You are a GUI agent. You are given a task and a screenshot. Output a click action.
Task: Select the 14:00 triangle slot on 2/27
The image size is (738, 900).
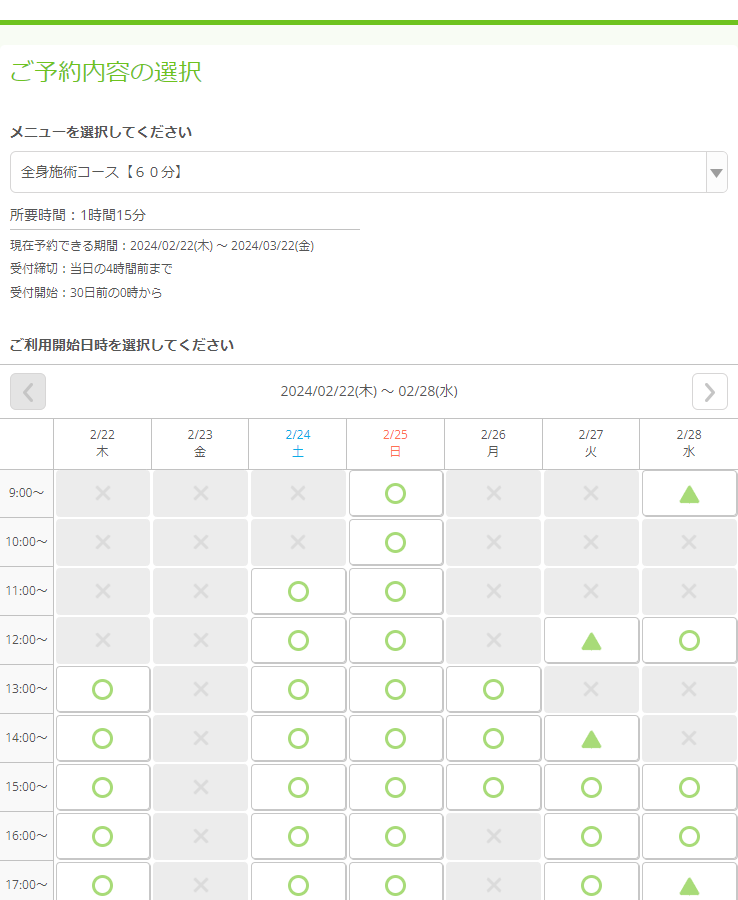click(591, 738)
